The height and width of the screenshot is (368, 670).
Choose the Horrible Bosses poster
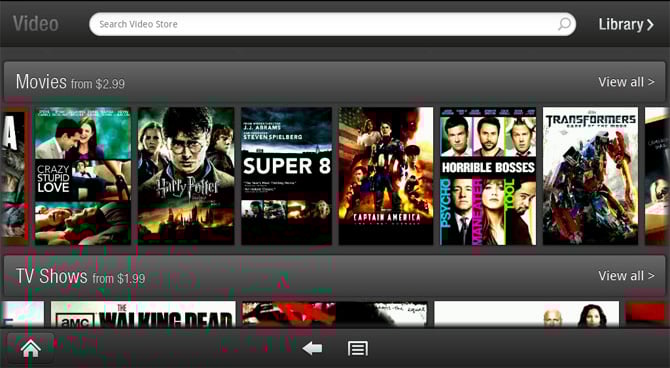tap(488, 176)
